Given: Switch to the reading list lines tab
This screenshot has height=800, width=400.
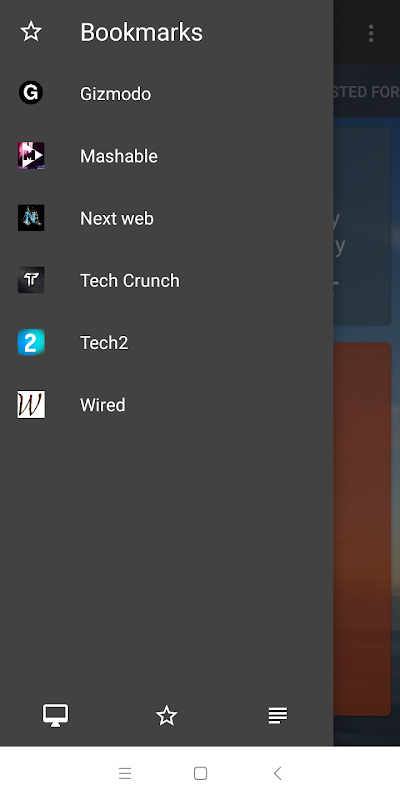Looking at the screenshot, I should (x=278, y=715).
